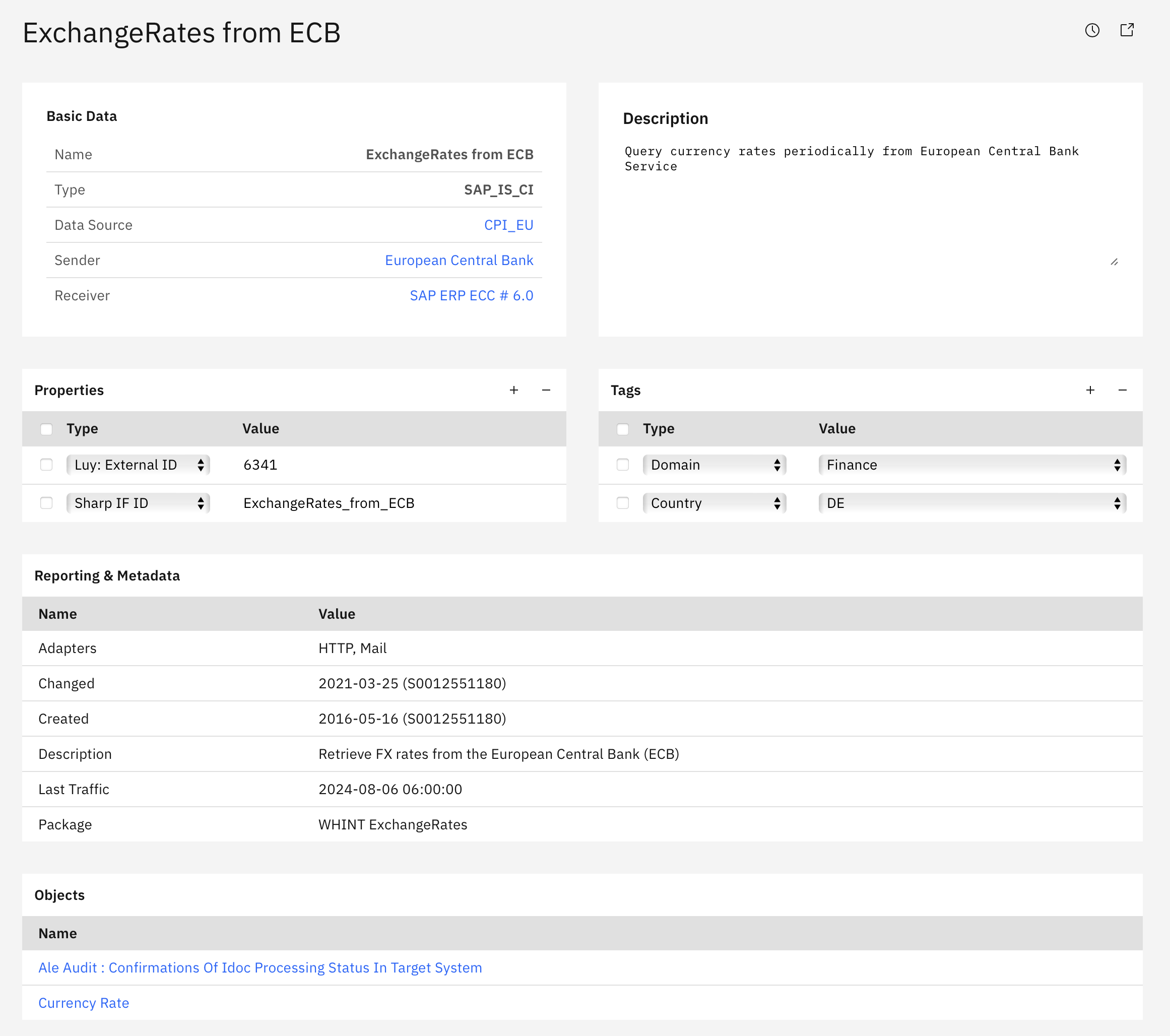Select the Retrieve FX rates description value

pyautogui.click(x=498, y=754)
